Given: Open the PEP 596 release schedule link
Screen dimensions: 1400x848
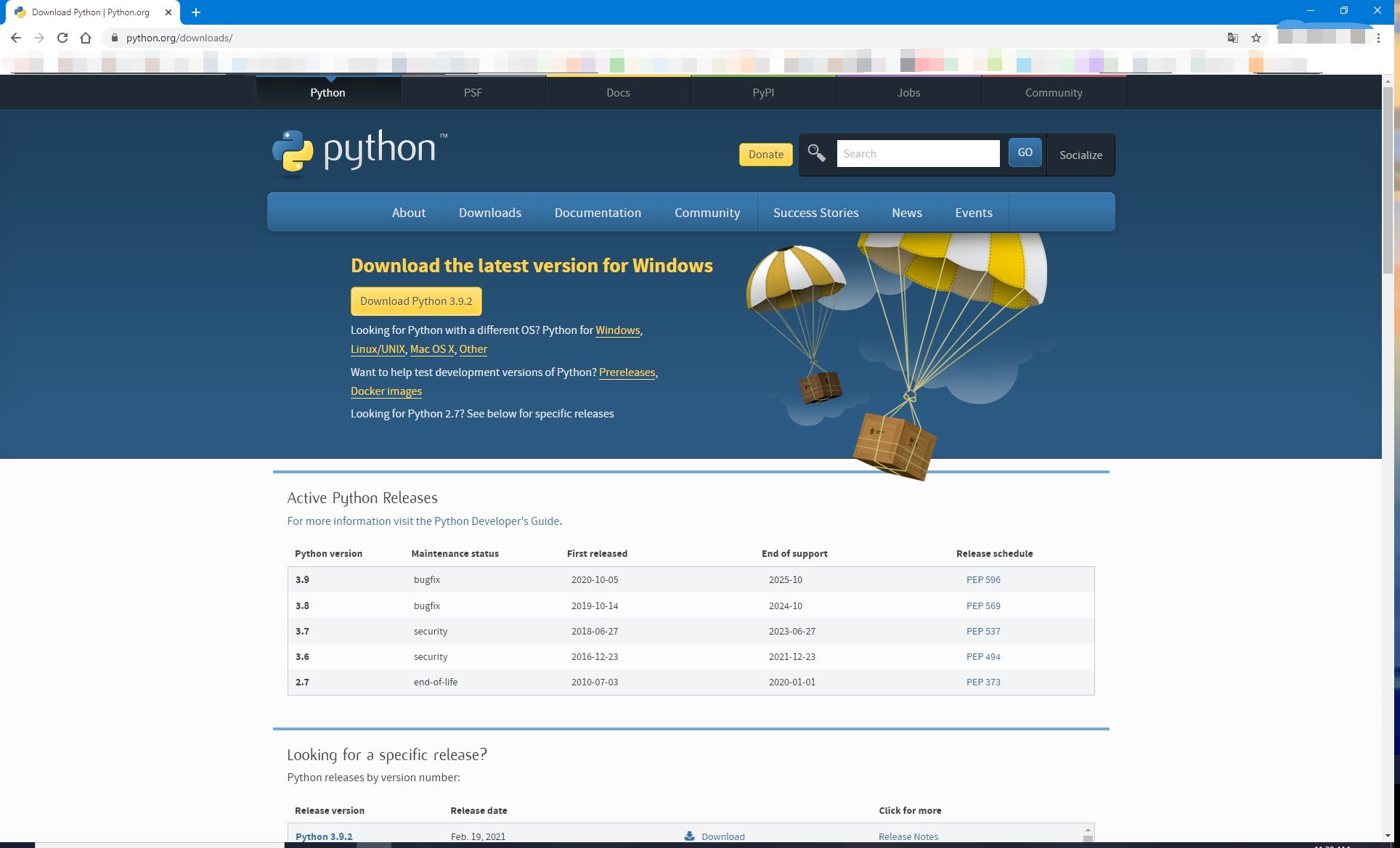Looking at the screenshot, I should [983, 579].
